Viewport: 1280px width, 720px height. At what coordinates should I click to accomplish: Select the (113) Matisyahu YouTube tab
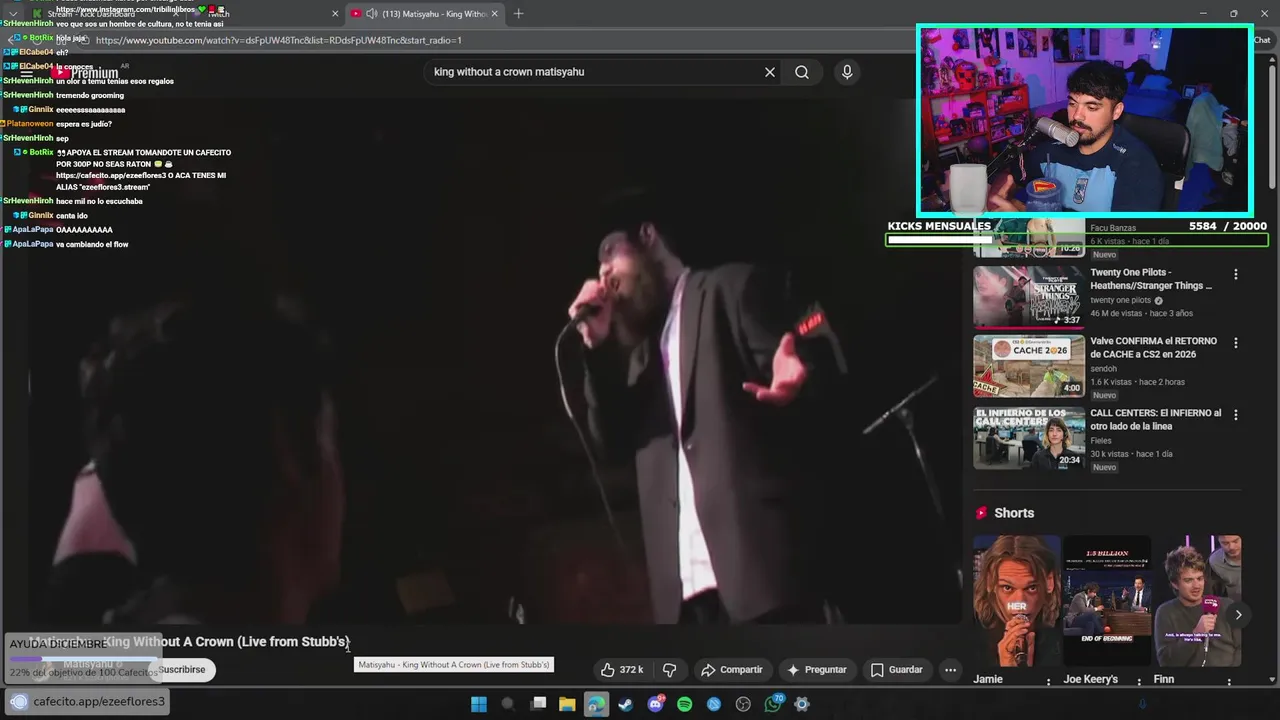[x=425, y=14]
